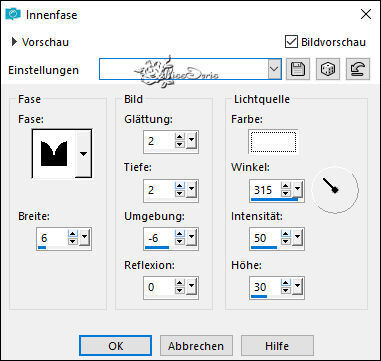Cancel the dialog with Abbrechen

click(x=196, y=346)
